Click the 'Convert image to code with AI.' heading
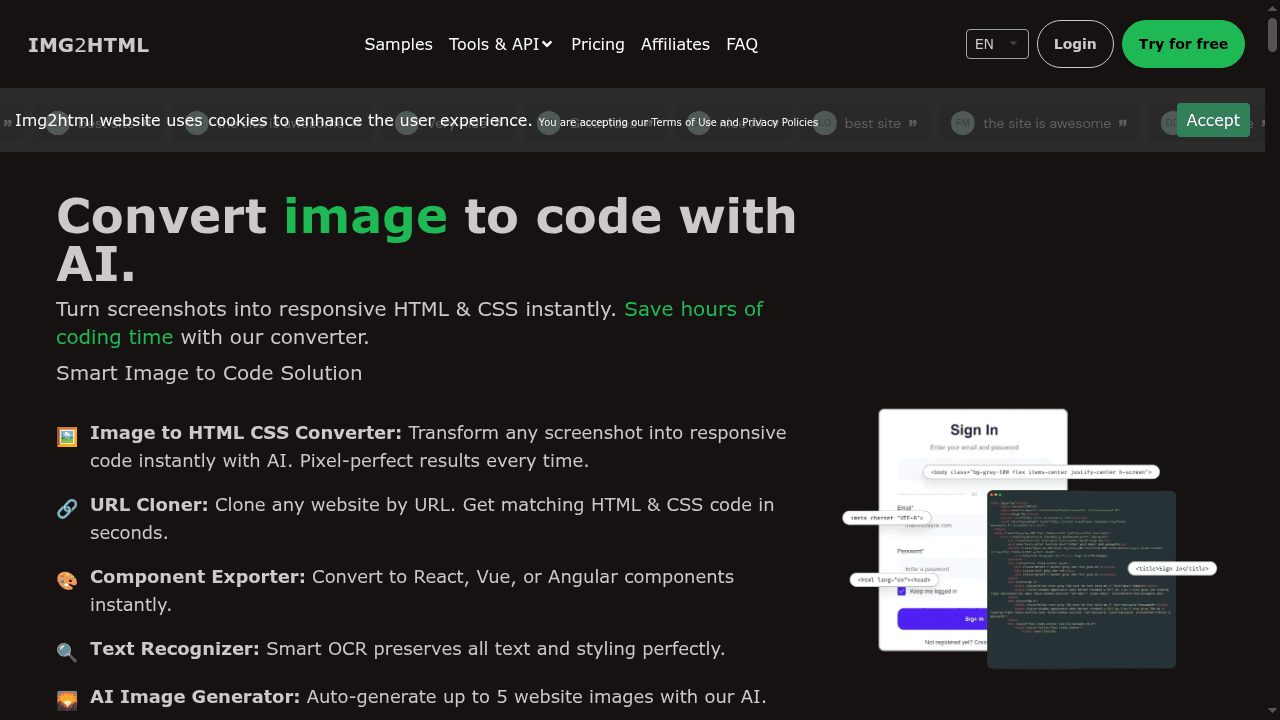This screenshot has width=1280, height=720. pyautogui.click(x=427, y=240)
